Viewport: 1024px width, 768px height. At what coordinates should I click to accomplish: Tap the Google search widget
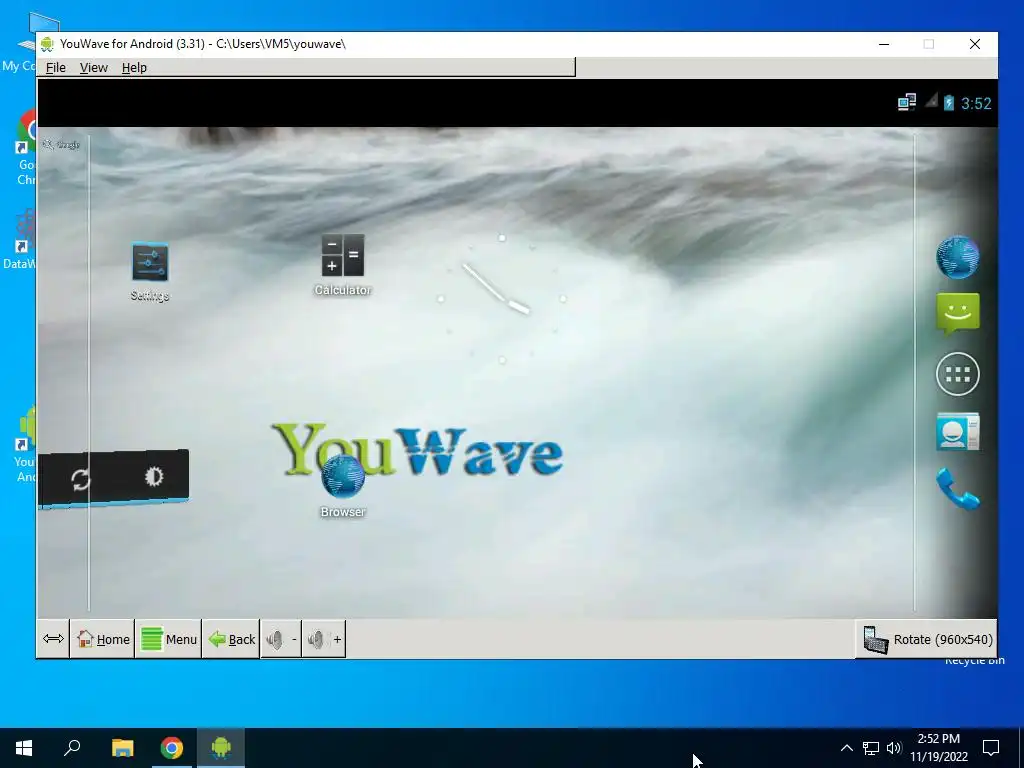pyautogui.click(x=61, y=144)
